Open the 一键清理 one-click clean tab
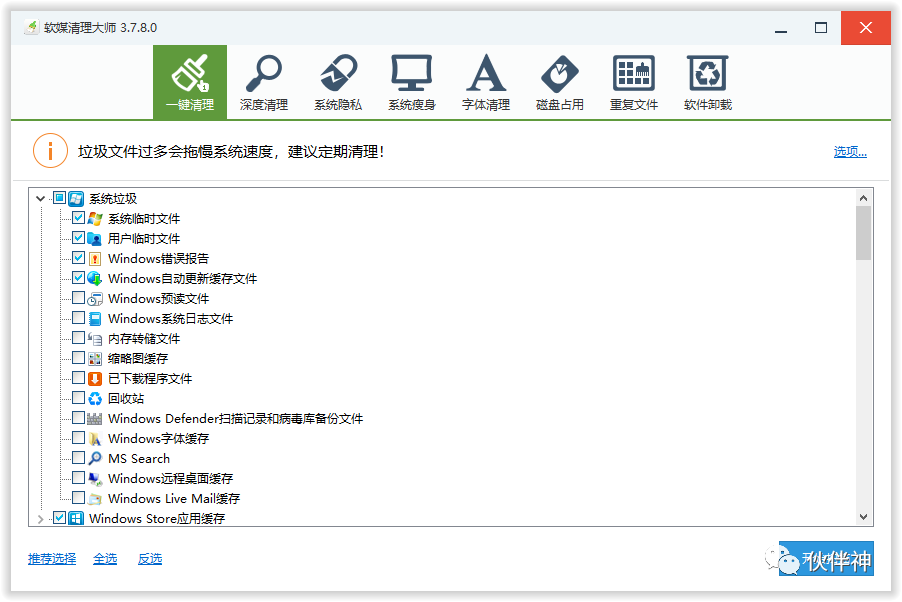Viewport: 902px width, 602px height. tap(190, 82)
